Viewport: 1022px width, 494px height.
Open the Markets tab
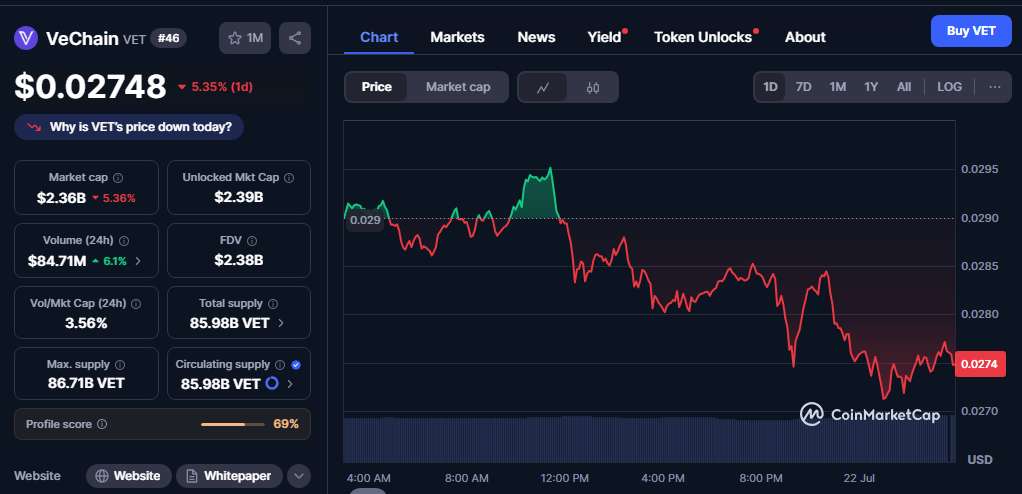[457, 37]
